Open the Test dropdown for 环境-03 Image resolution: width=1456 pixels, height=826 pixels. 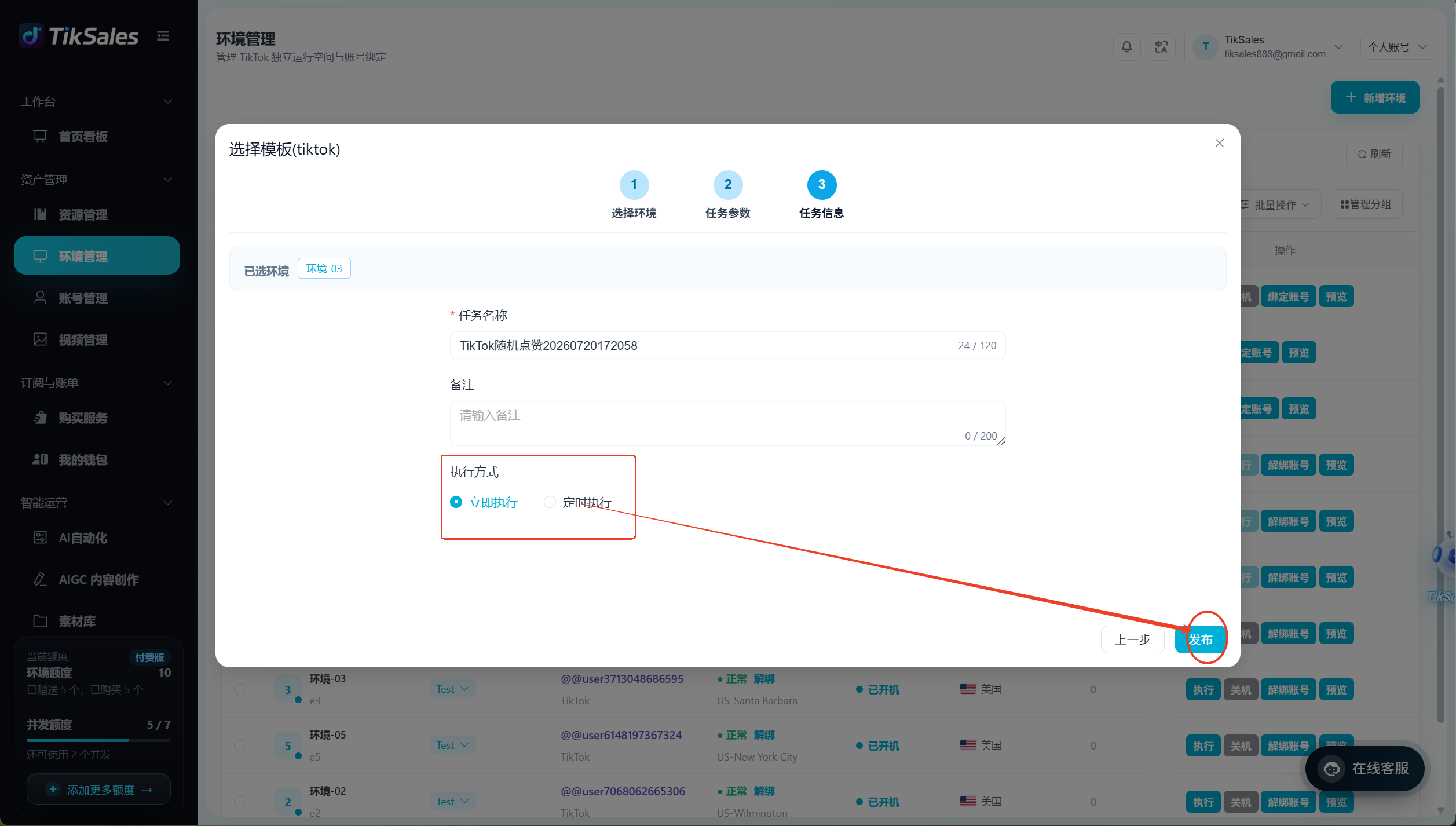pos(452,689)
